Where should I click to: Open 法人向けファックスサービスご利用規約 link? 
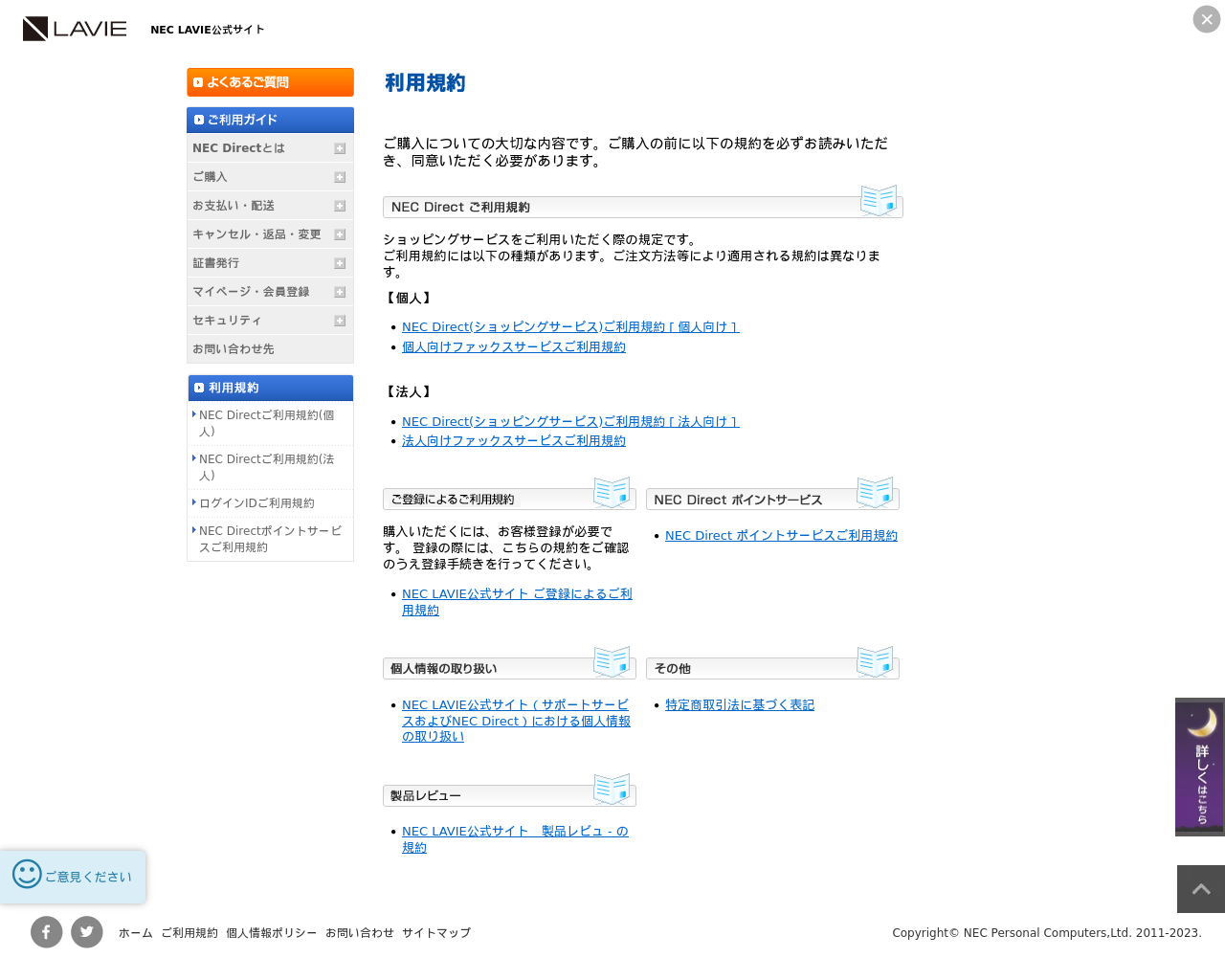pyautogui.click(x=514, y=441)
